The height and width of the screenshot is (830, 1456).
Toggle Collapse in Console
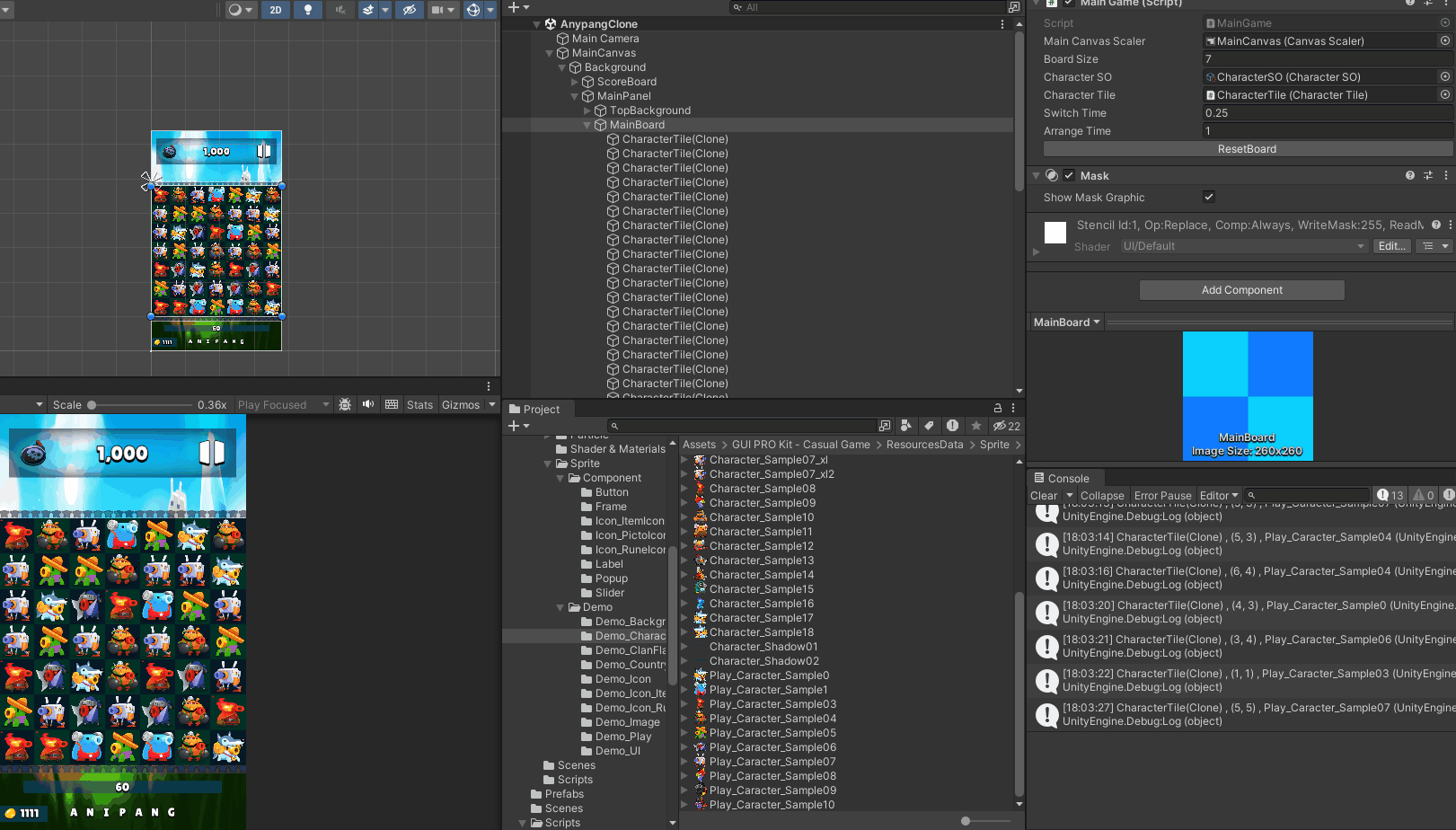1102,496
